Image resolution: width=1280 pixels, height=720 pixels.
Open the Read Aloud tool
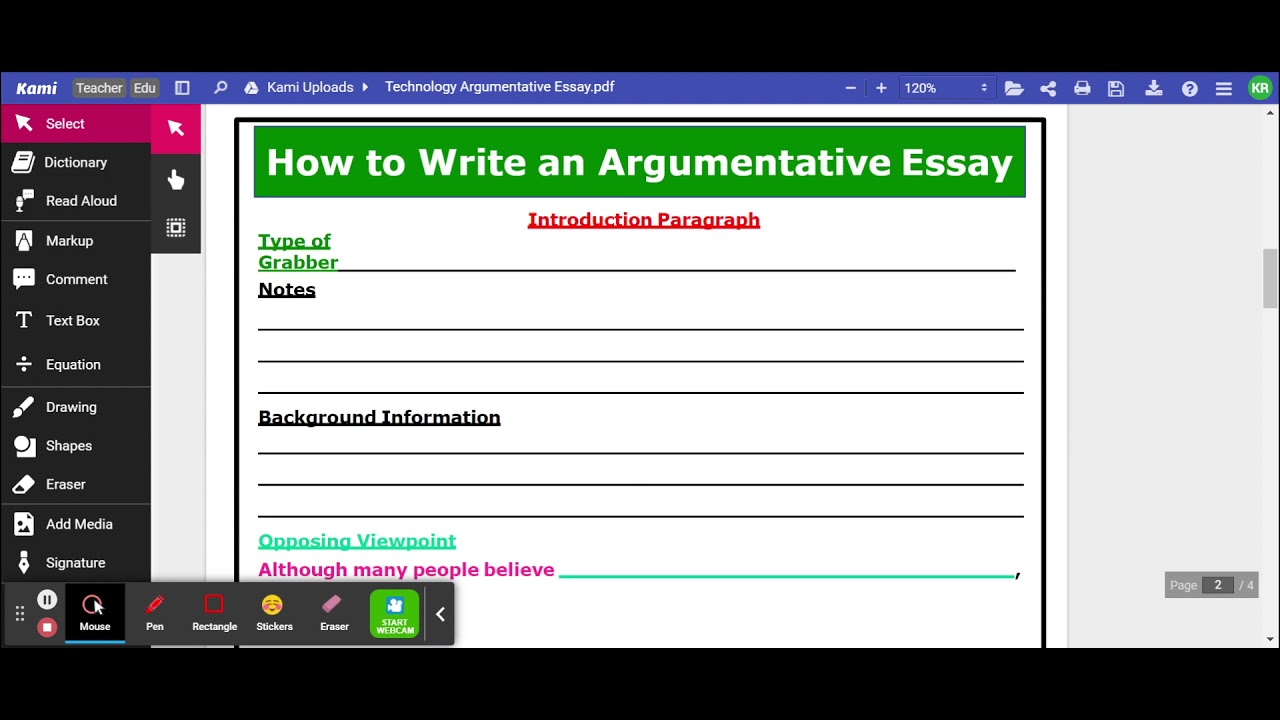[x=75, y=201]
